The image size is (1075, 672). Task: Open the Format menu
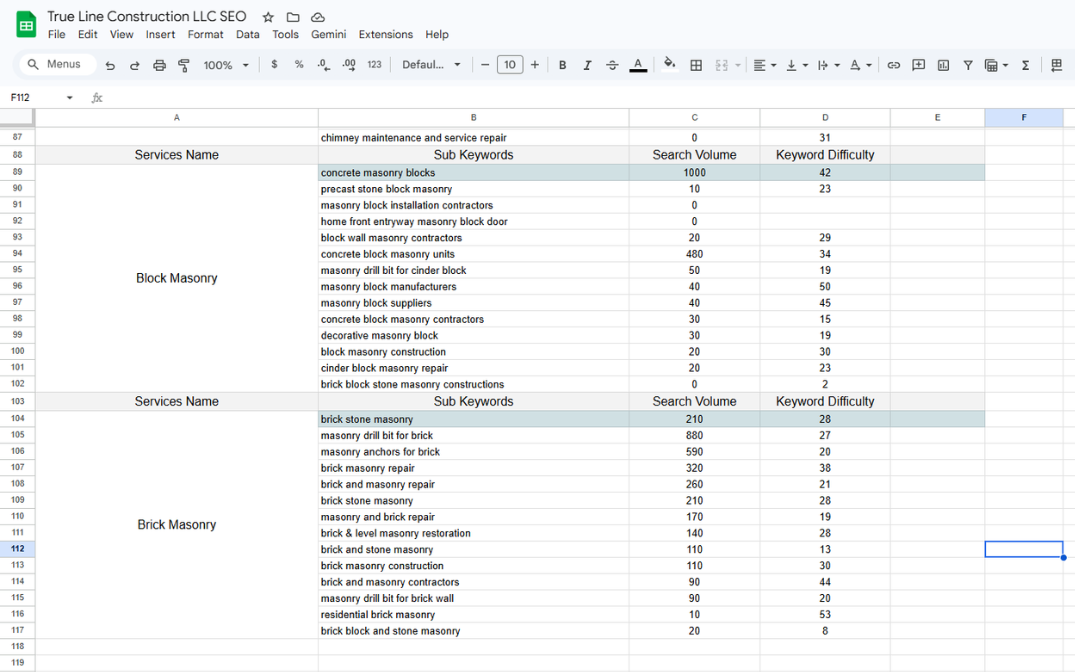[x=205, y=34]
